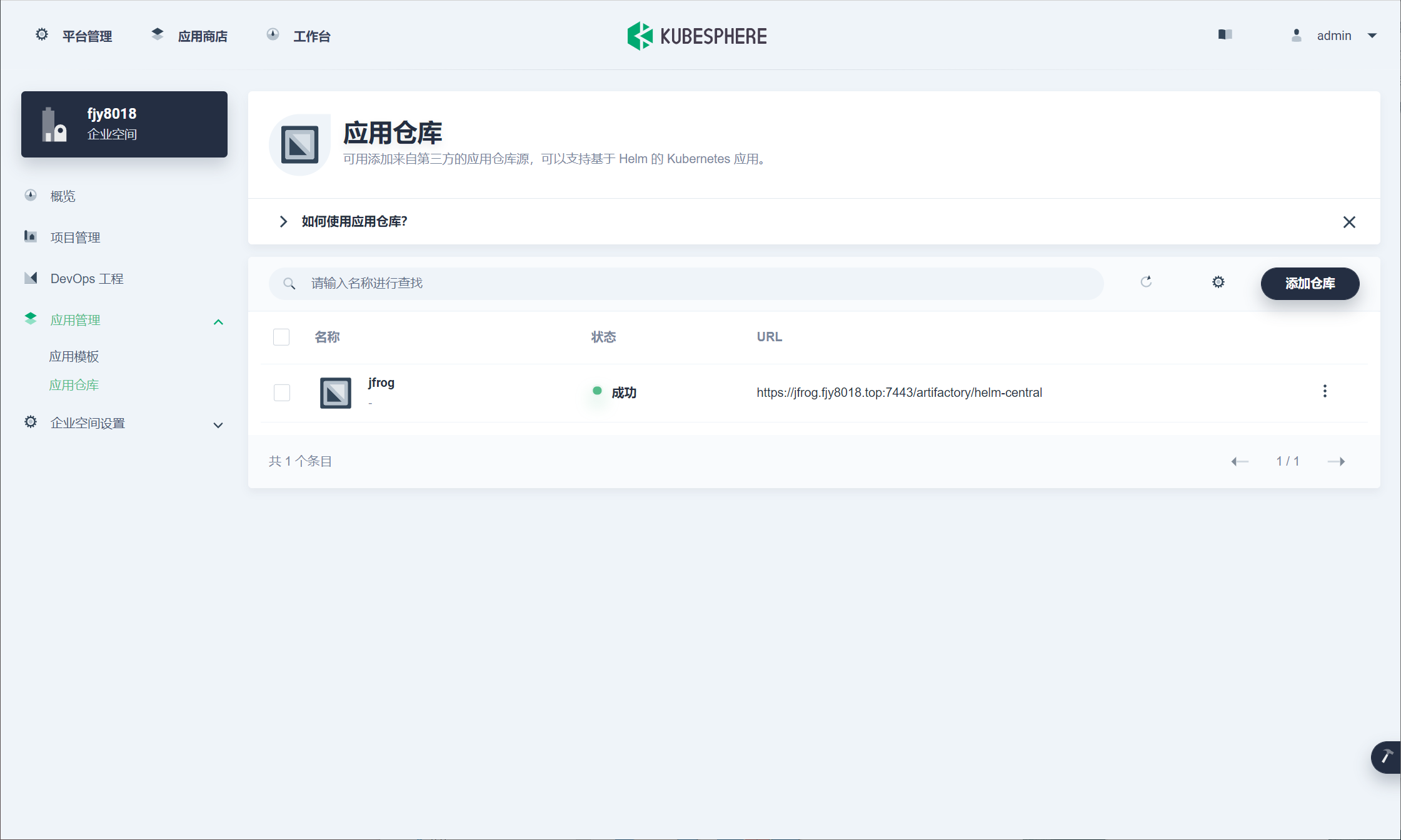
Task: Click the jfrog repository thumbnail icon
Action: click(x=335, y=392)
